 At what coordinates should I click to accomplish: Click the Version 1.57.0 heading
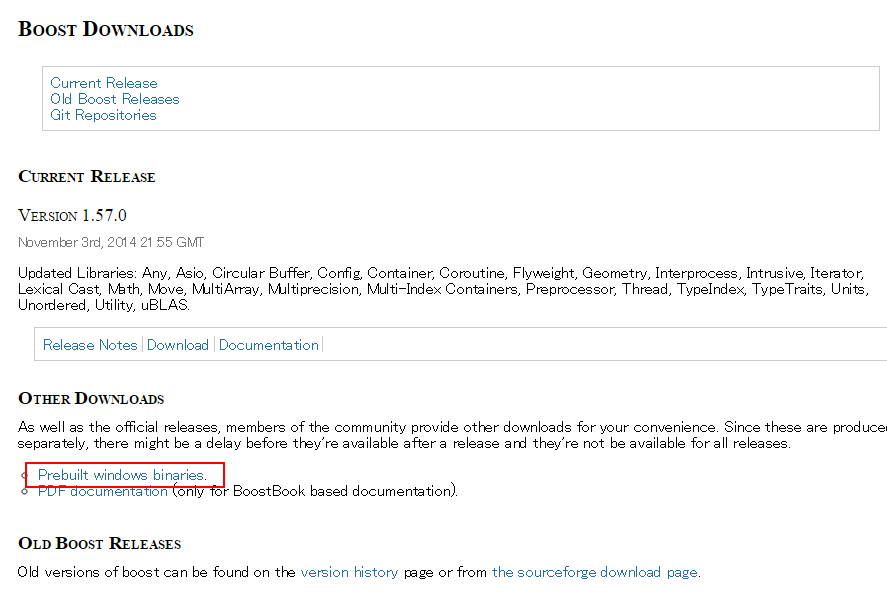(72, 216)
